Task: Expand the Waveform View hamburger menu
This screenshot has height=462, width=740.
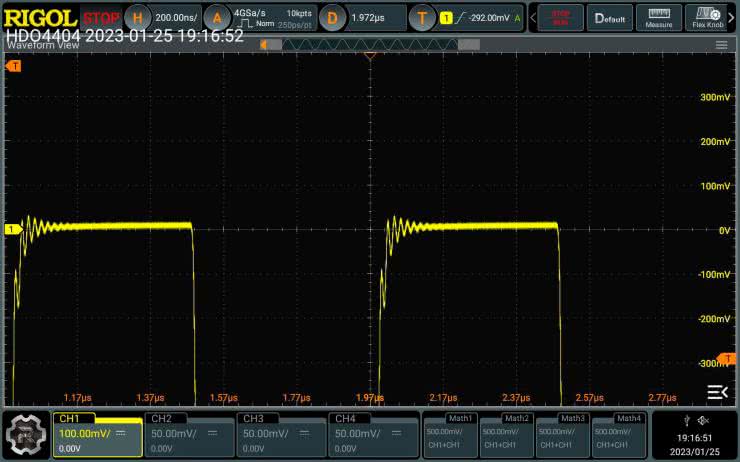Action: (721, 45)
